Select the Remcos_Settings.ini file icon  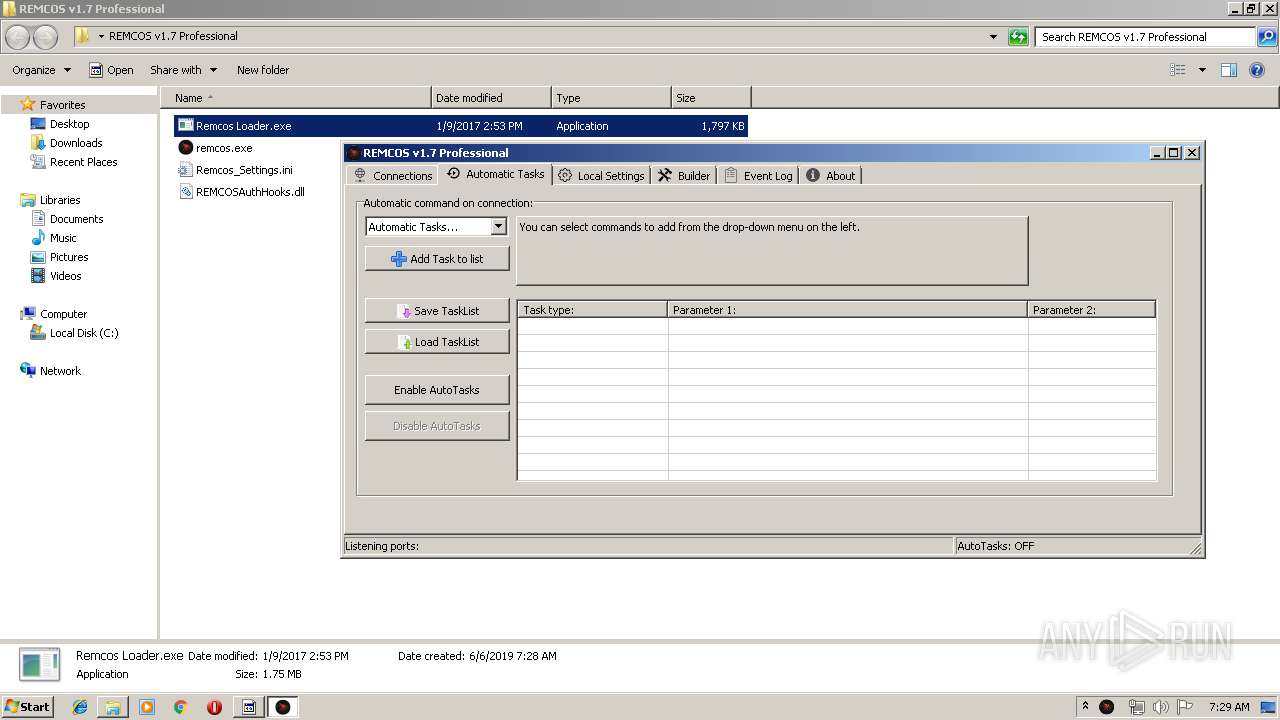(x=185, y=170)
